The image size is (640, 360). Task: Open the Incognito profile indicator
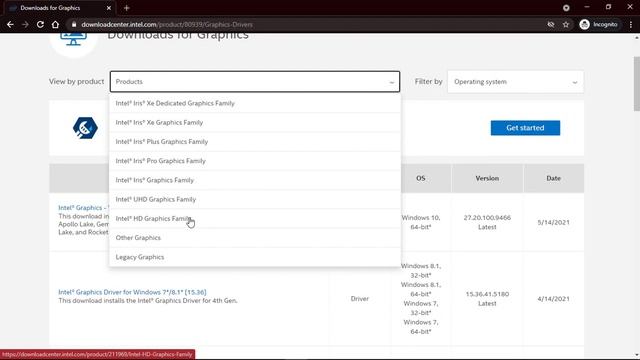tap(598, 24)
